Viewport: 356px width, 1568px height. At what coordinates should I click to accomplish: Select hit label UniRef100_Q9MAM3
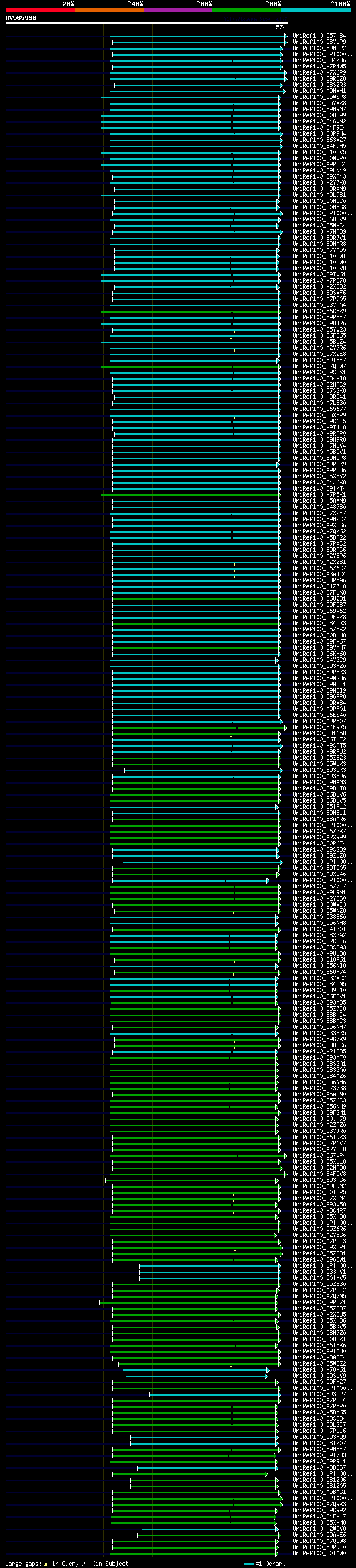(x=319, y=782)
